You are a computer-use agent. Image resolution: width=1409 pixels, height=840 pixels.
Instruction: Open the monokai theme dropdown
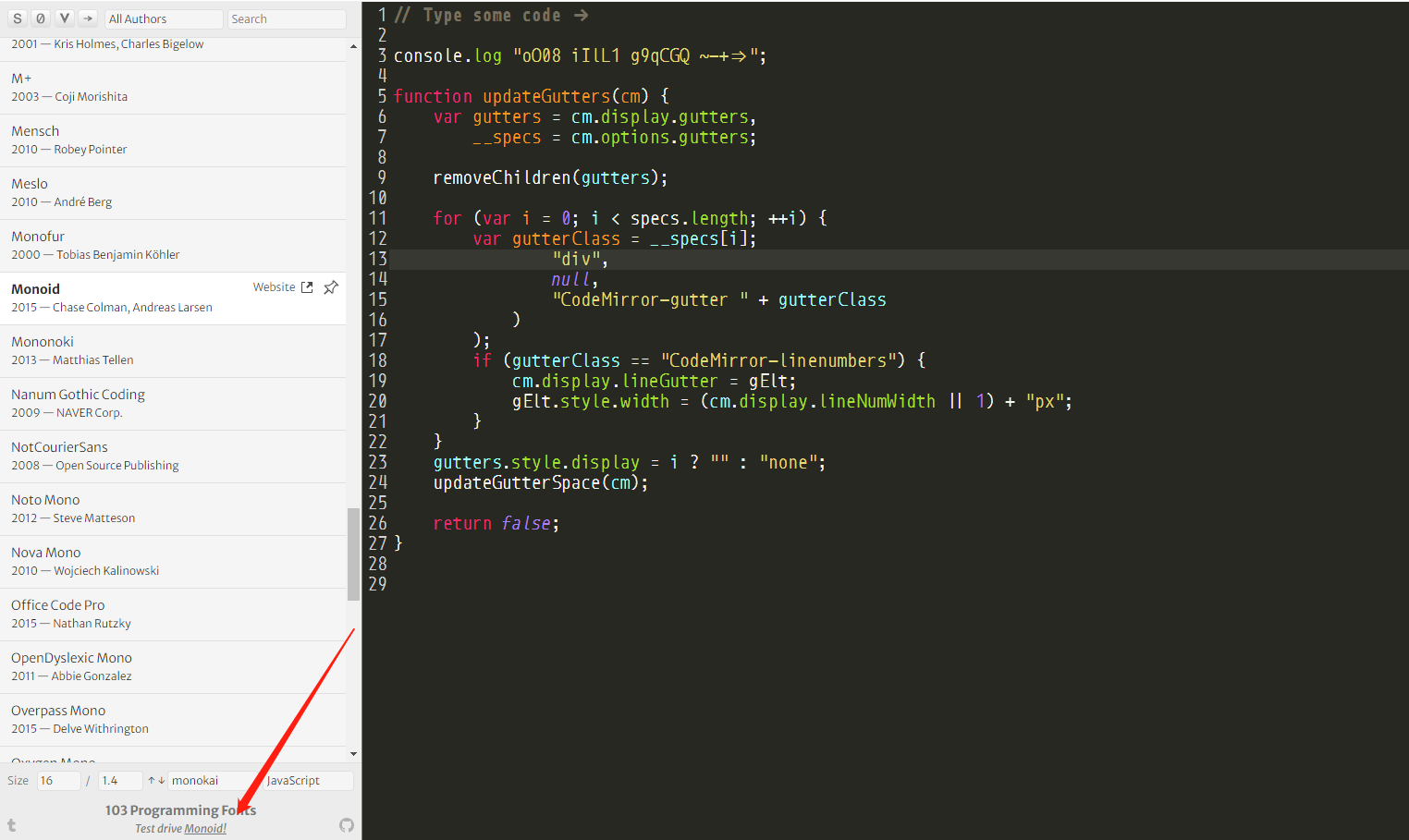pos(211,781)
